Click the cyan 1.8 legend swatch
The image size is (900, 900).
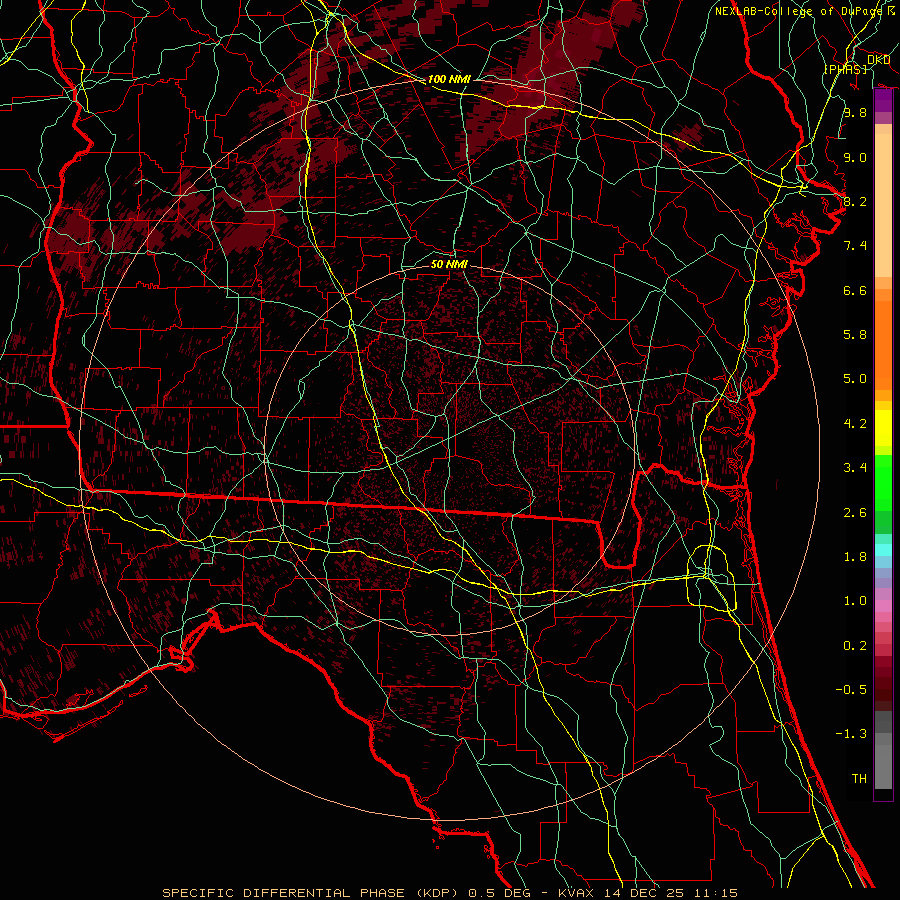point(883,550)
